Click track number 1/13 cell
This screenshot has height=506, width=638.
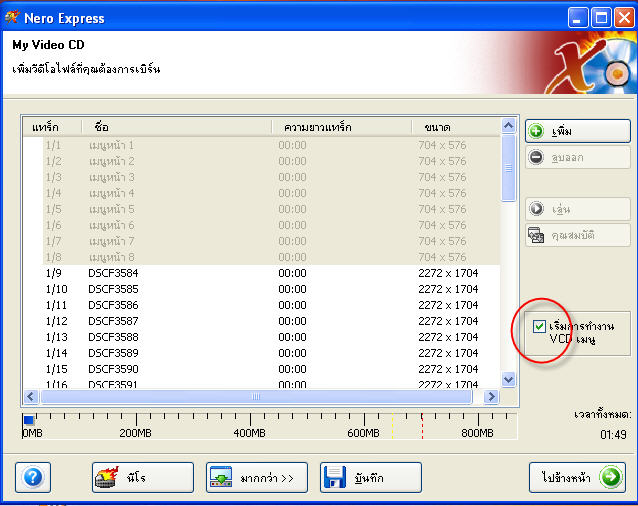click(x=57, y=337)
